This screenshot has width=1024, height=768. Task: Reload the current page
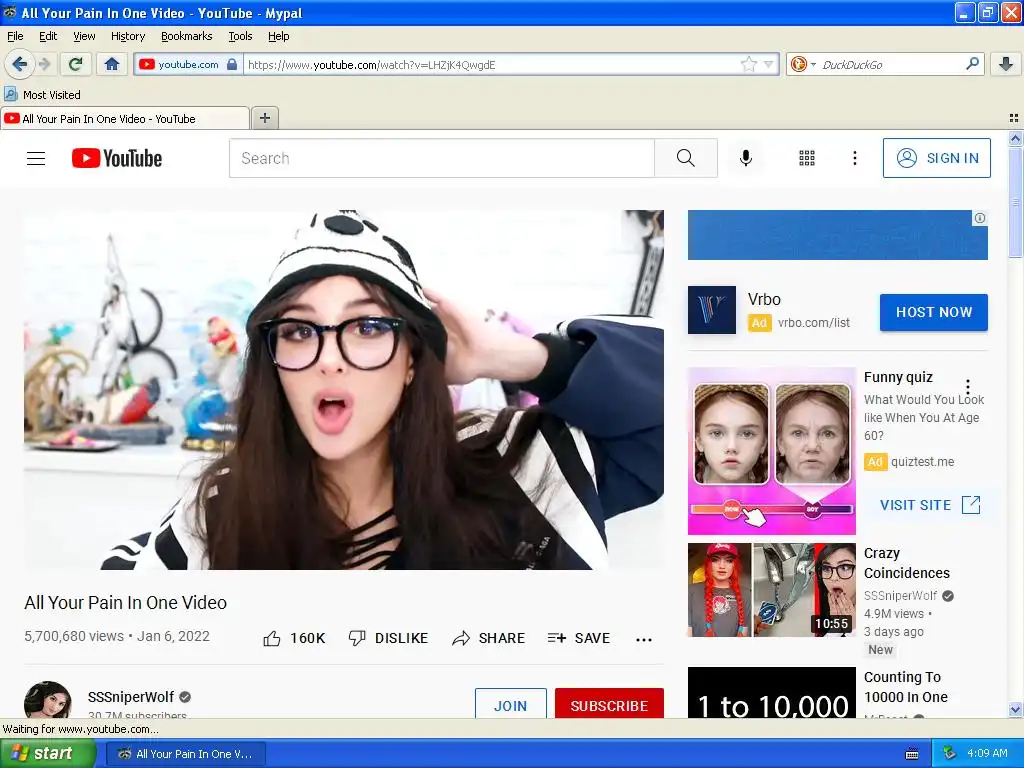(x=76, y=64)
